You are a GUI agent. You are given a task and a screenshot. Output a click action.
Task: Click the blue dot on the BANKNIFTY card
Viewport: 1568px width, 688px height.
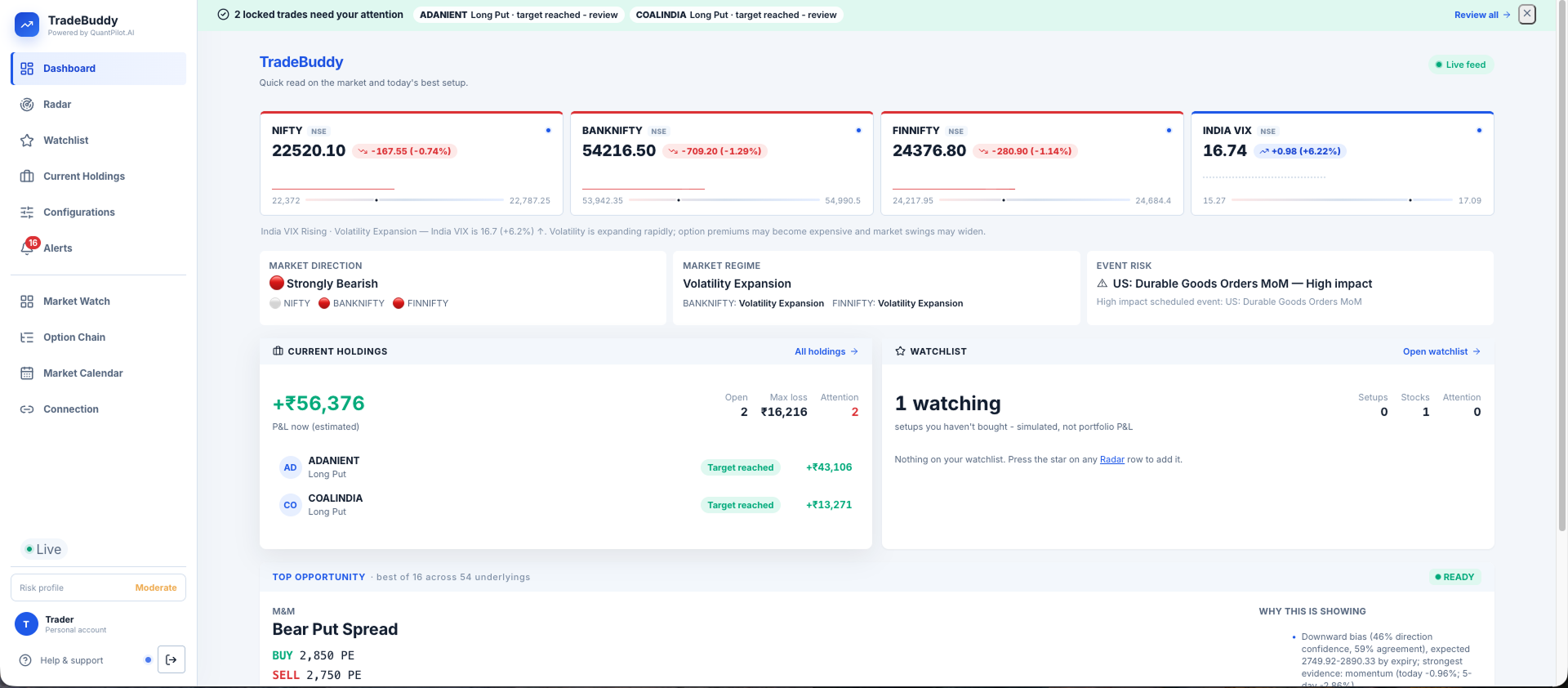pyautogui.click(x=858, y=131)
